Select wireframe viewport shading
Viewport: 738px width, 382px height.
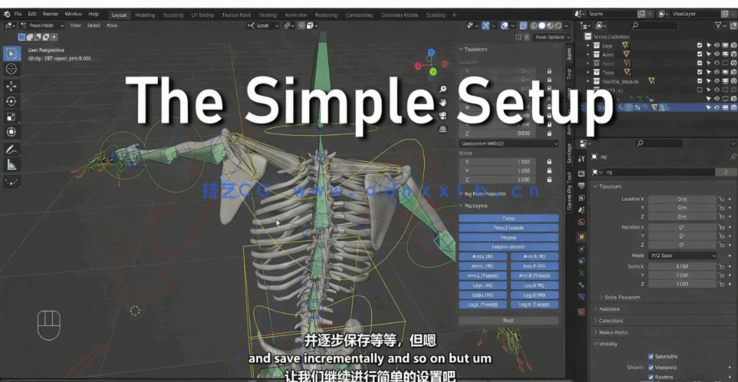(x=534, y=26)
